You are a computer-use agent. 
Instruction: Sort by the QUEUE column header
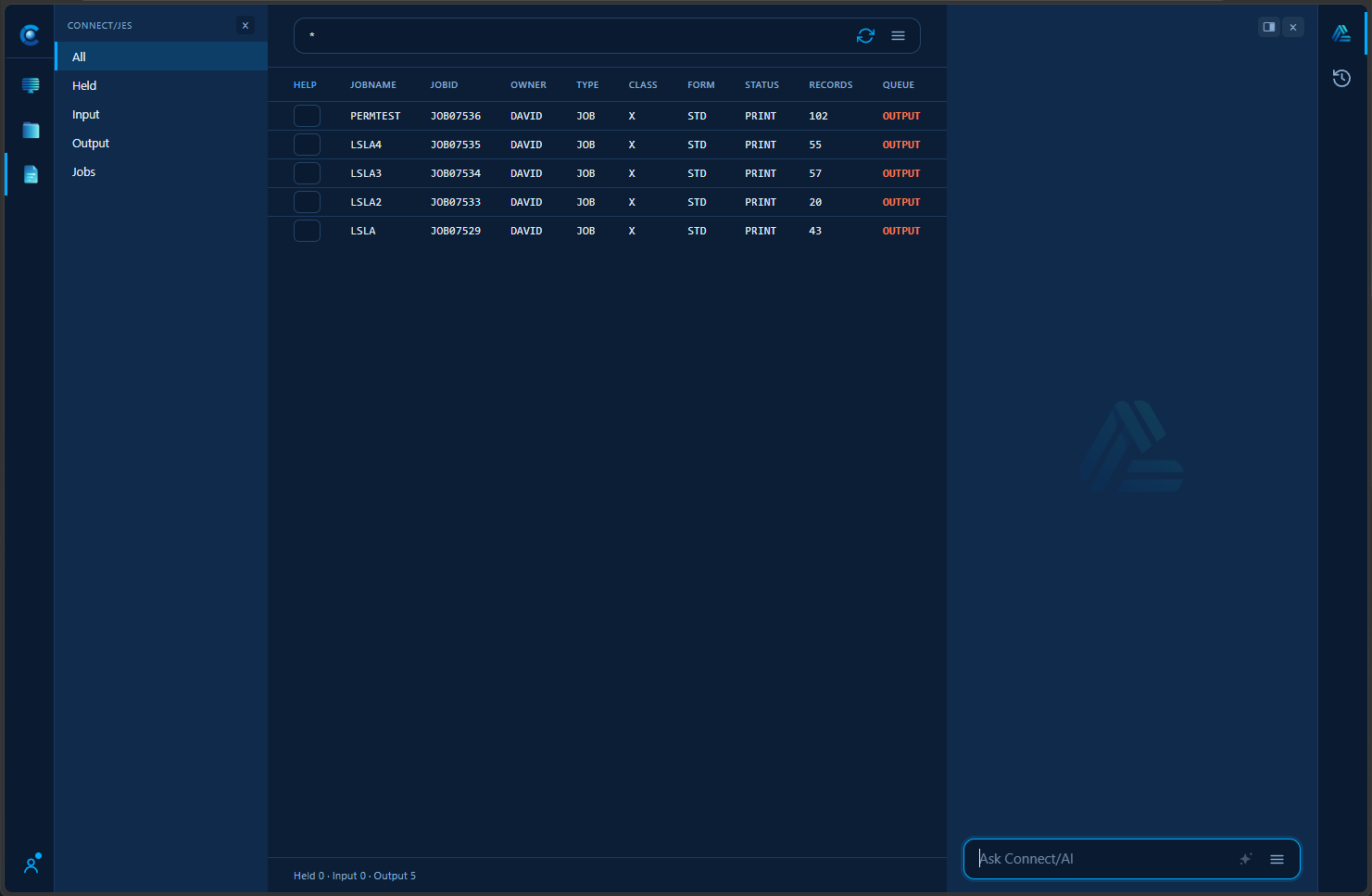[x=898, y=84]
